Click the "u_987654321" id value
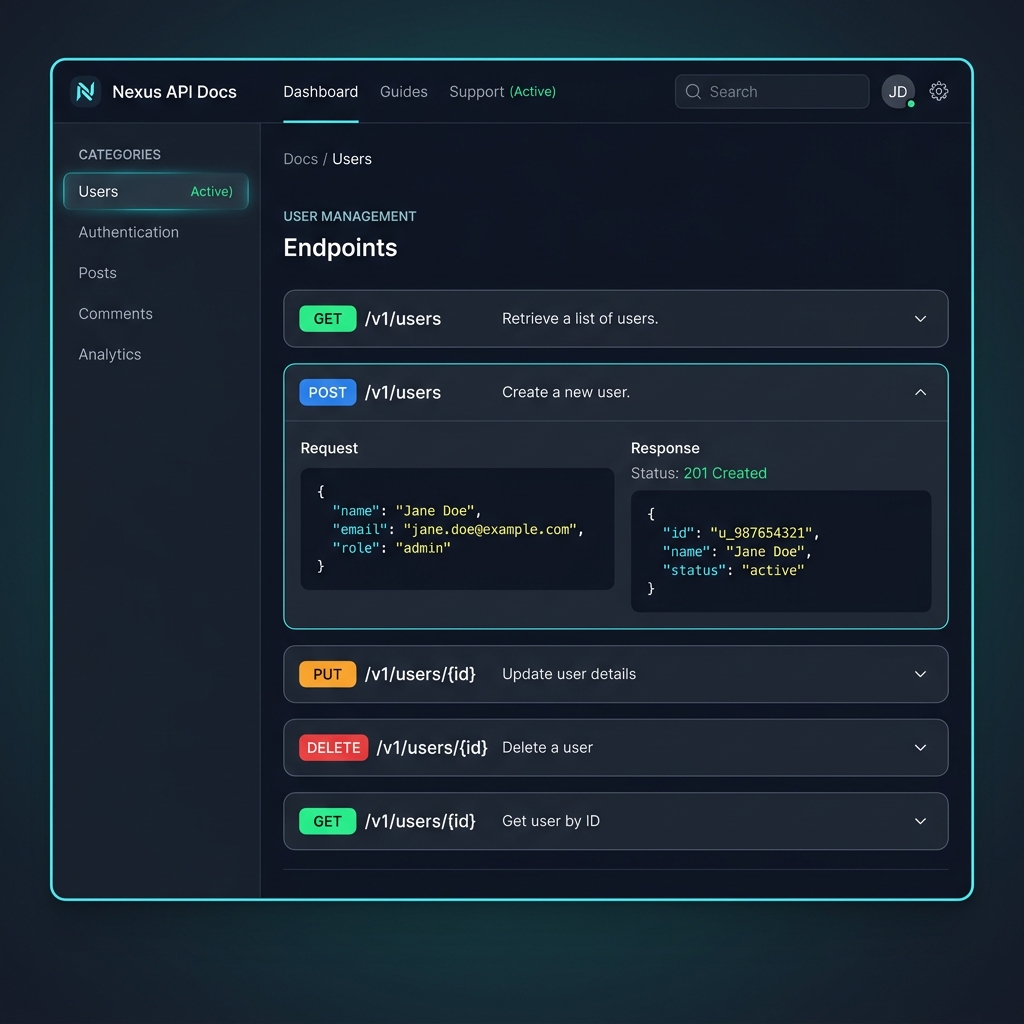This screenshot has width=1024, height=1024. [x=761, y=533]
